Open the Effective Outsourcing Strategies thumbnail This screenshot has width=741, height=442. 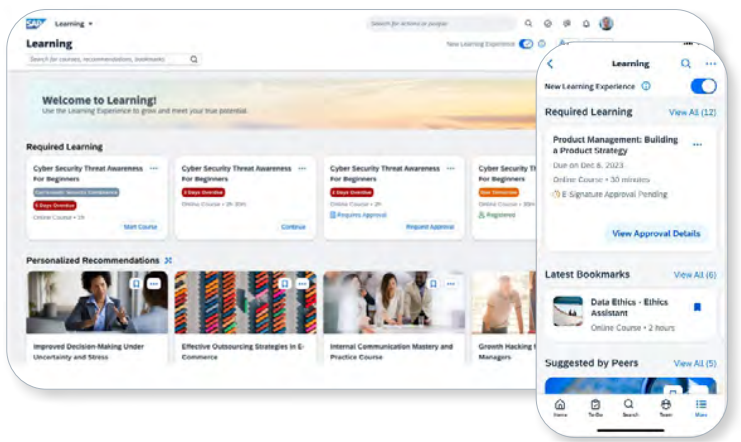pos(245,303)
